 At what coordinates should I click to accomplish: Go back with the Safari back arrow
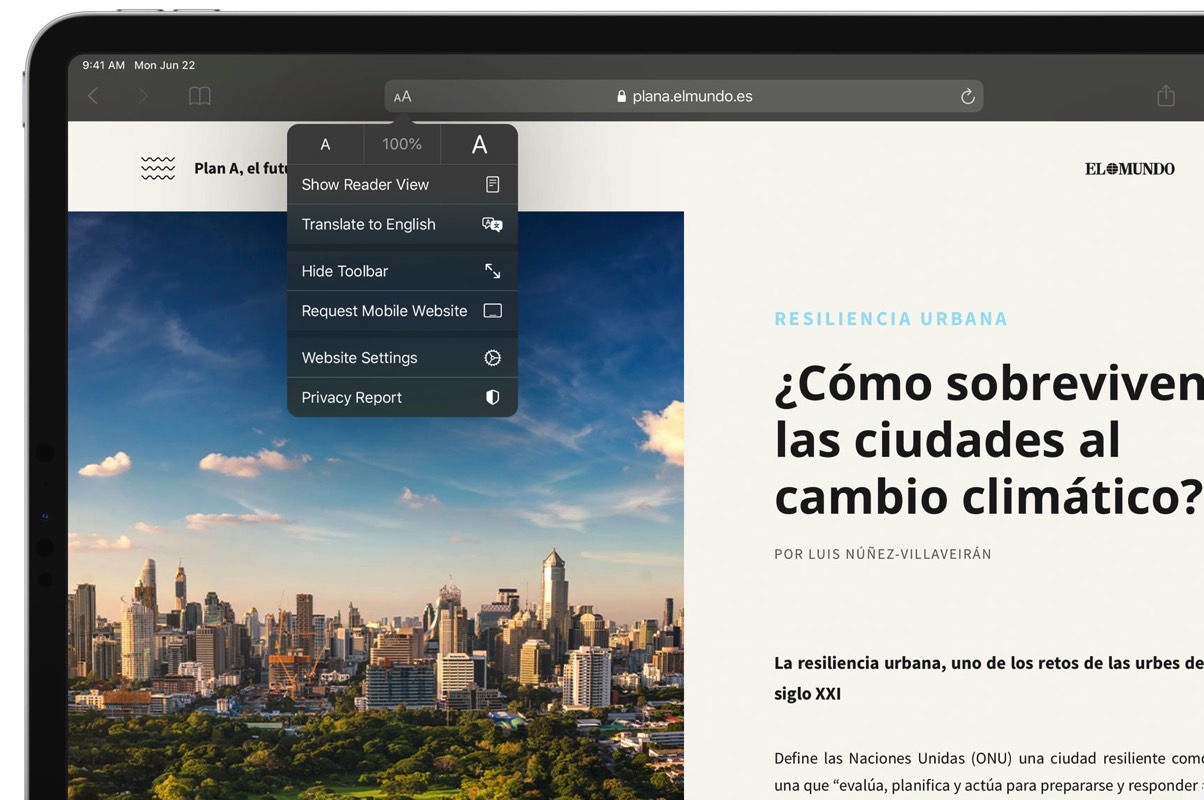[93, 96]
